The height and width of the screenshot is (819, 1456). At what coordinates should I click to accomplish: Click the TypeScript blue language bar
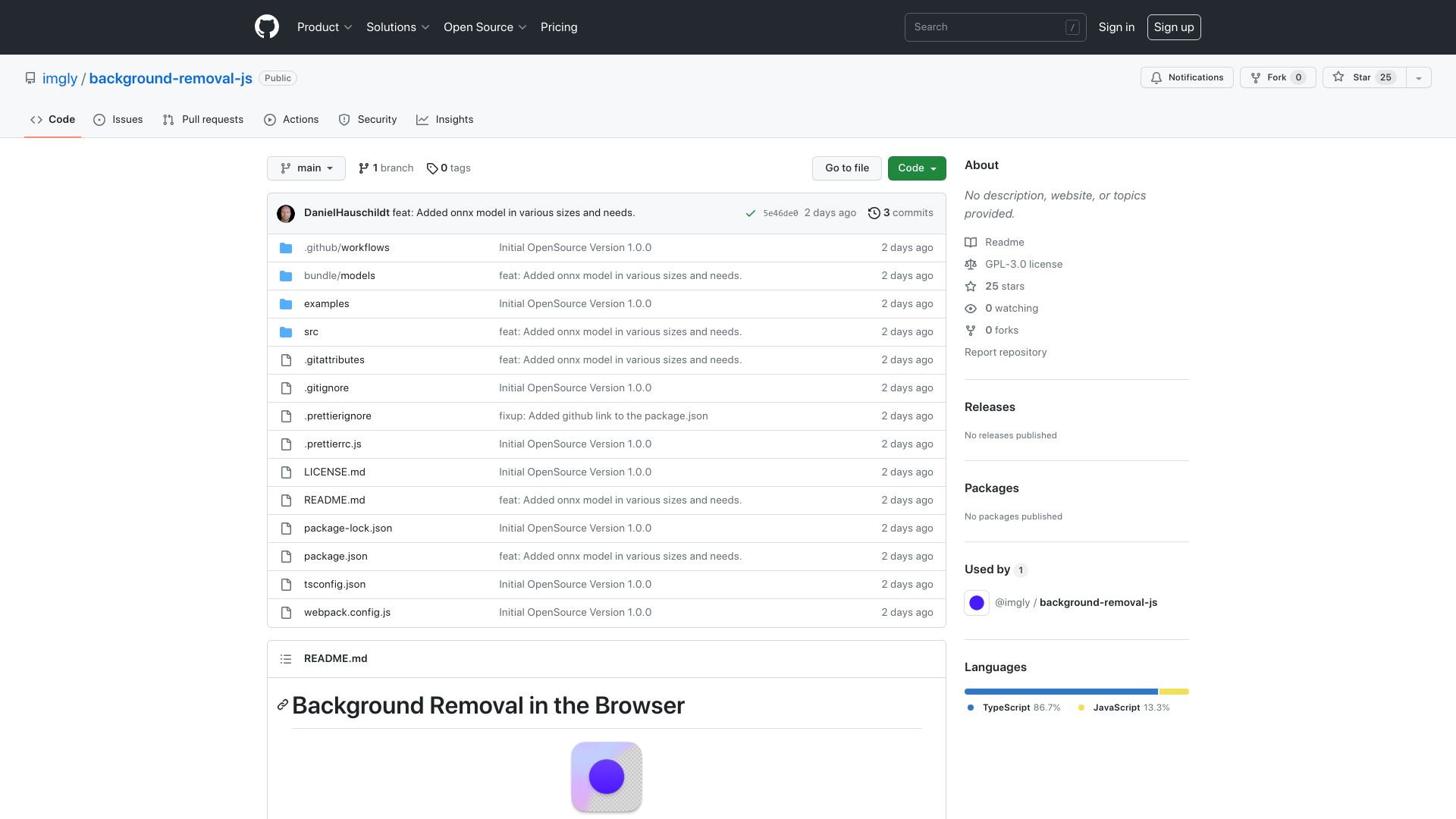1061,692
